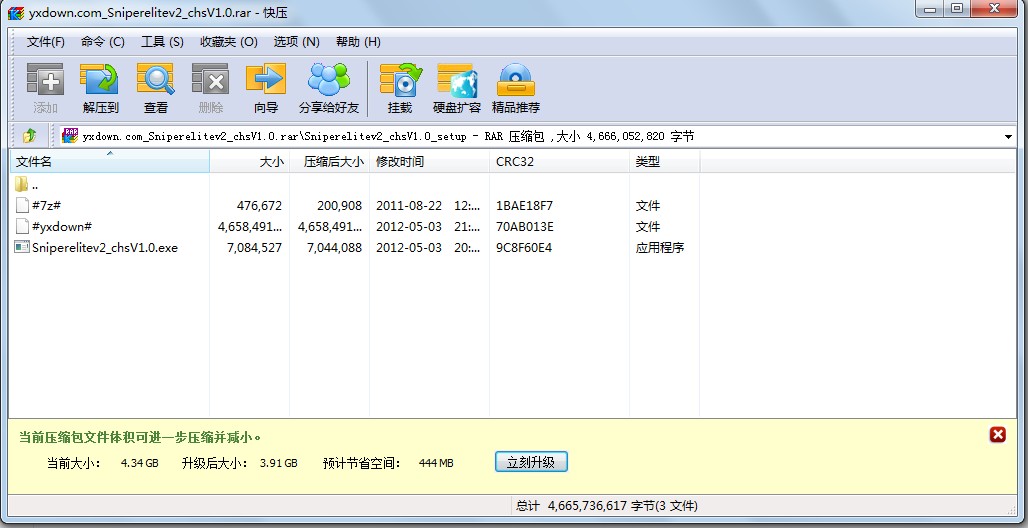Screen dimensions: 1028x528
Task: Click the 立刻升级 button
Action: click(531, 462)
